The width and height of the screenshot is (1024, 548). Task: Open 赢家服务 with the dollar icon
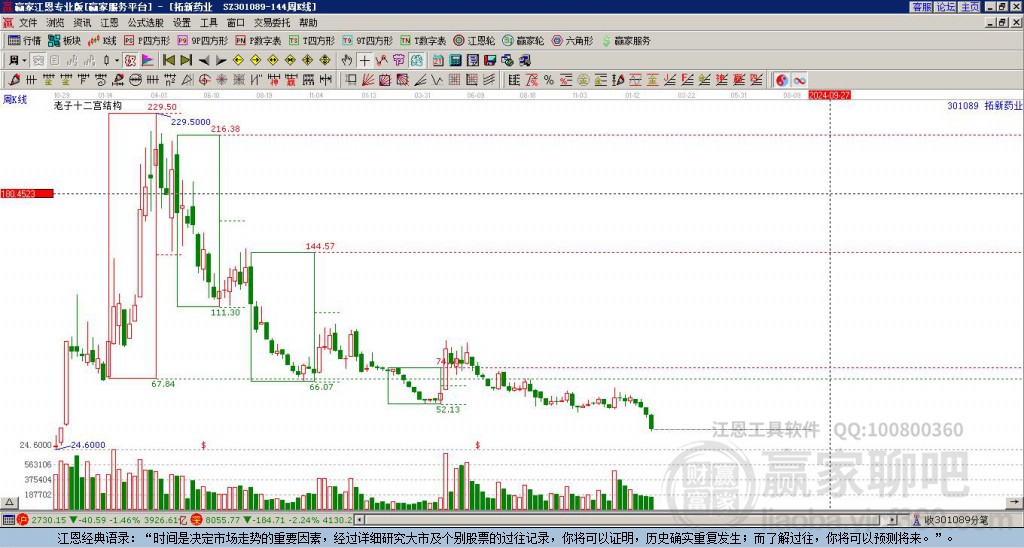[626, 40]
